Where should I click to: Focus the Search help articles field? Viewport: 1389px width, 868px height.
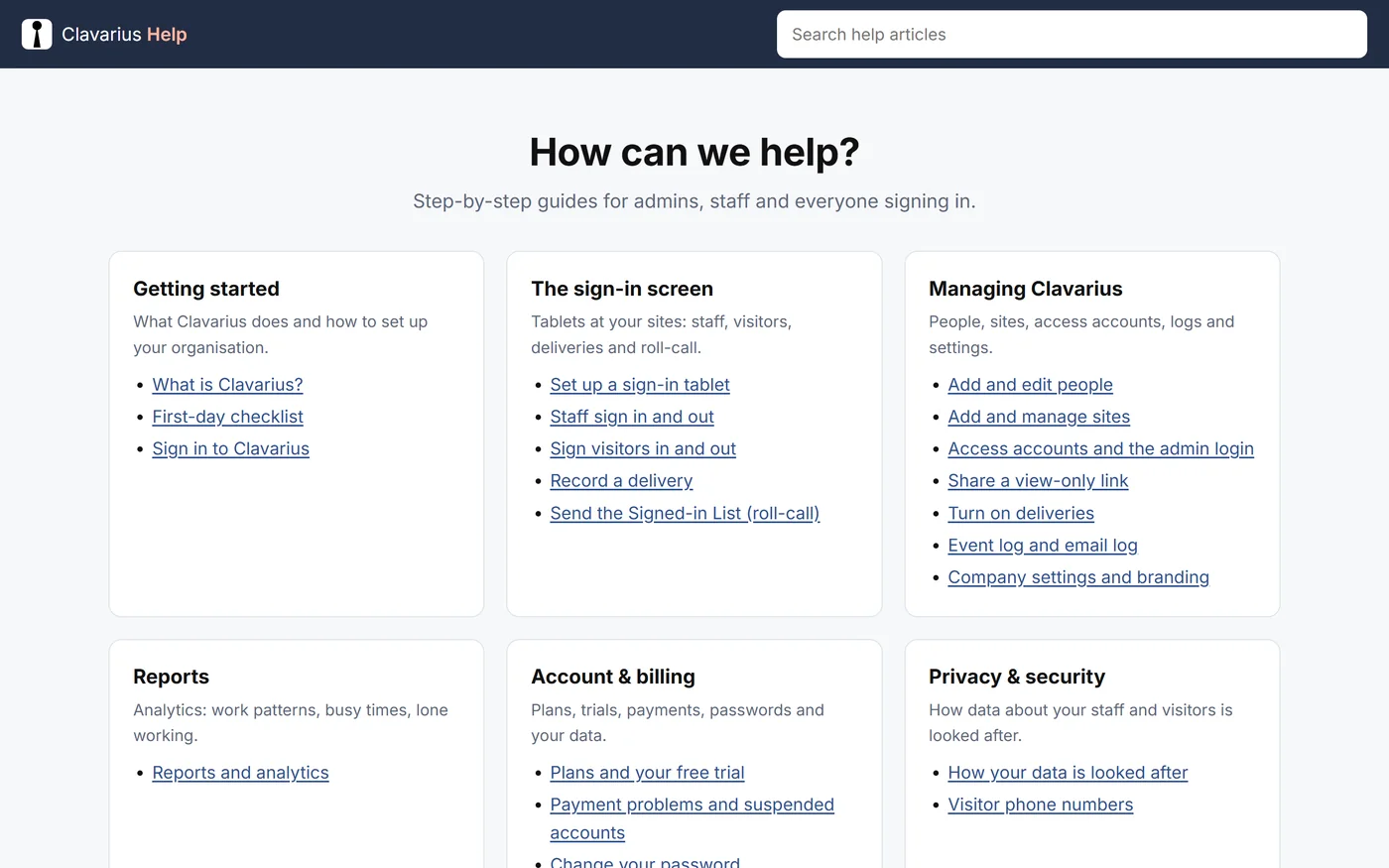pyautogui.click(x=1072, y=34)
